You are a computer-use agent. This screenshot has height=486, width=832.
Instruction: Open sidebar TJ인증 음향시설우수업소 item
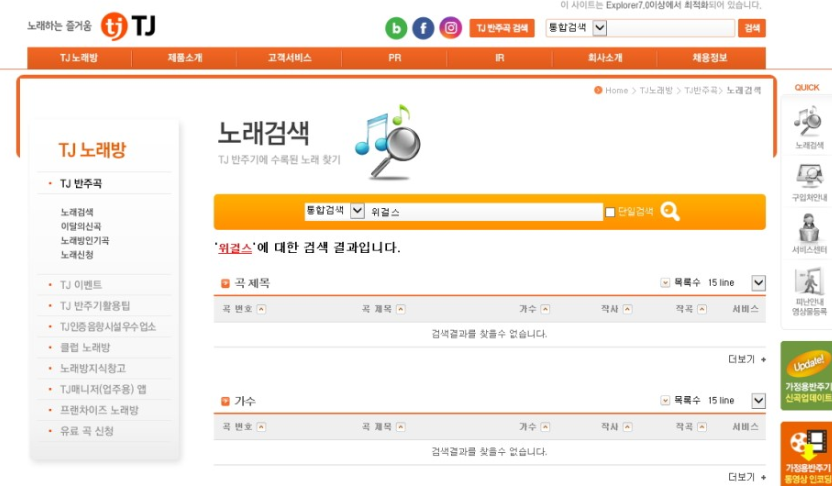click(108, 327)
